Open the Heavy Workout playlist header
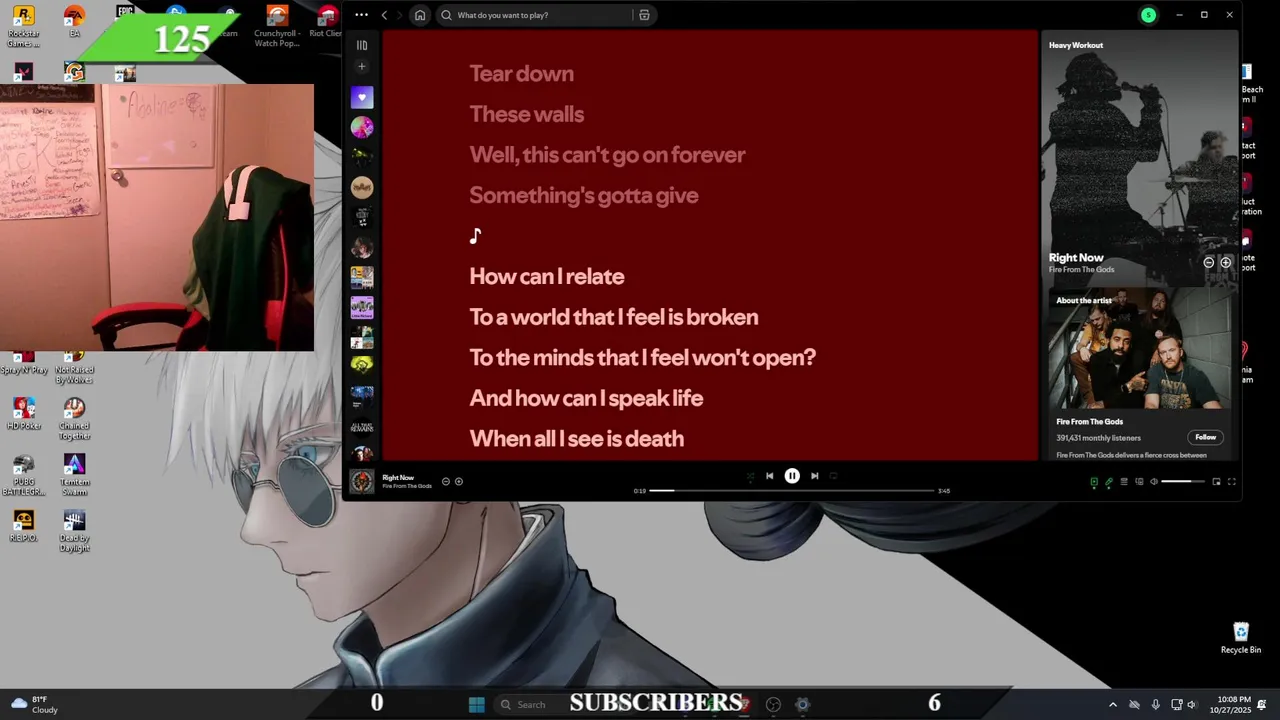The height and width of the screenshot is (720, 1280). [1076, 45]
